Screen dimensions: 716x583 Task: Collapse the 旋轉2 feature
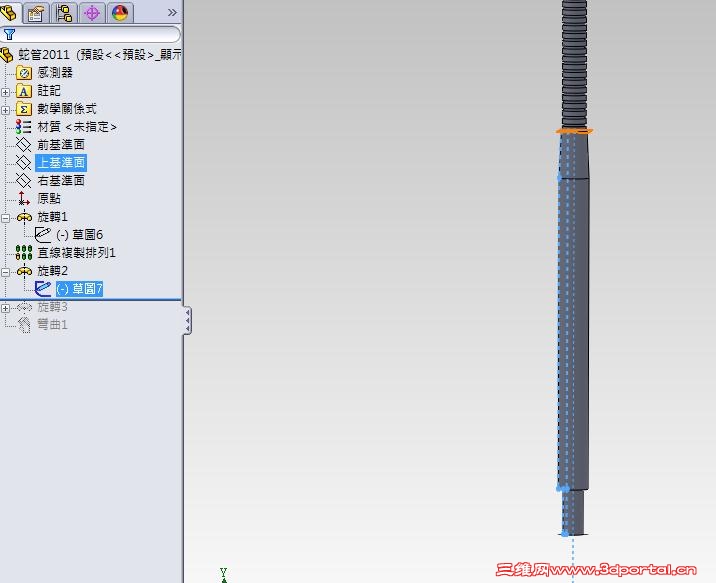(5, 273)
